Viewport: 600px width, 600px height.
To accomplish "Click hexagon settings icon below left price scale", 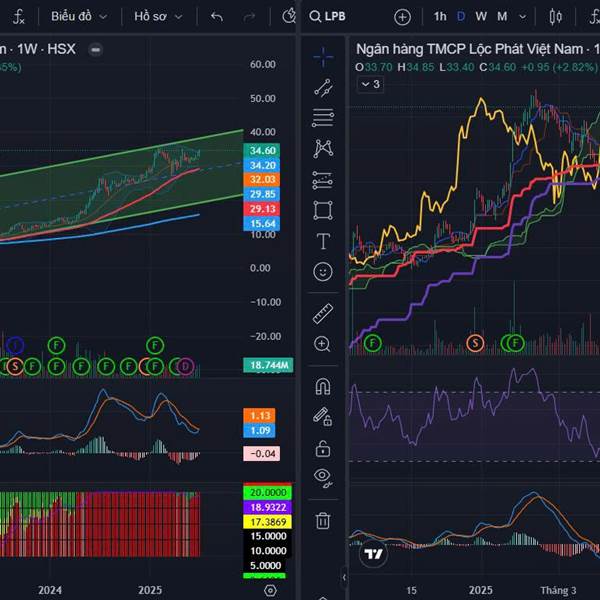I will coord(270,590).
